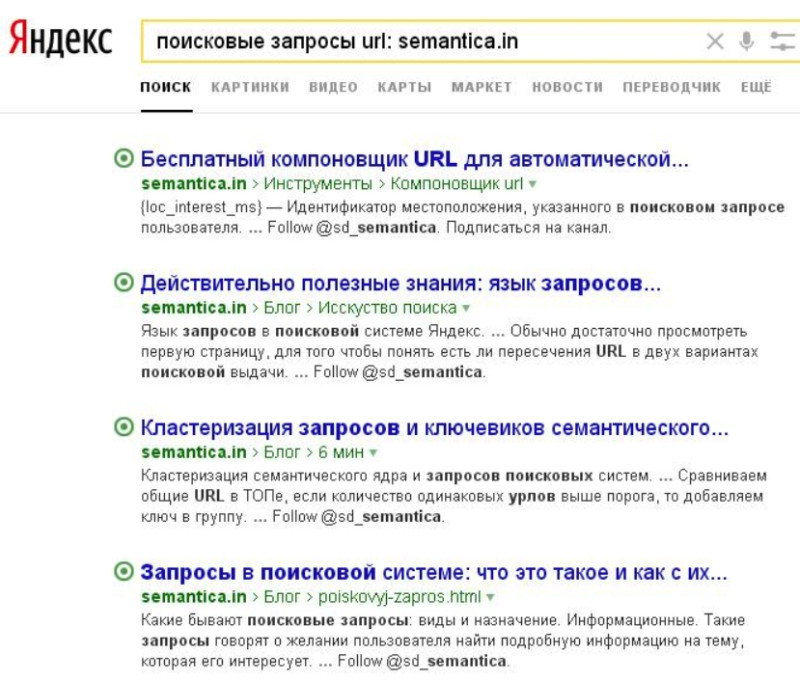Click 6 мин breadcrumb link
The height and width of the screenshot is (681, 800).
[x=341, y=452]
